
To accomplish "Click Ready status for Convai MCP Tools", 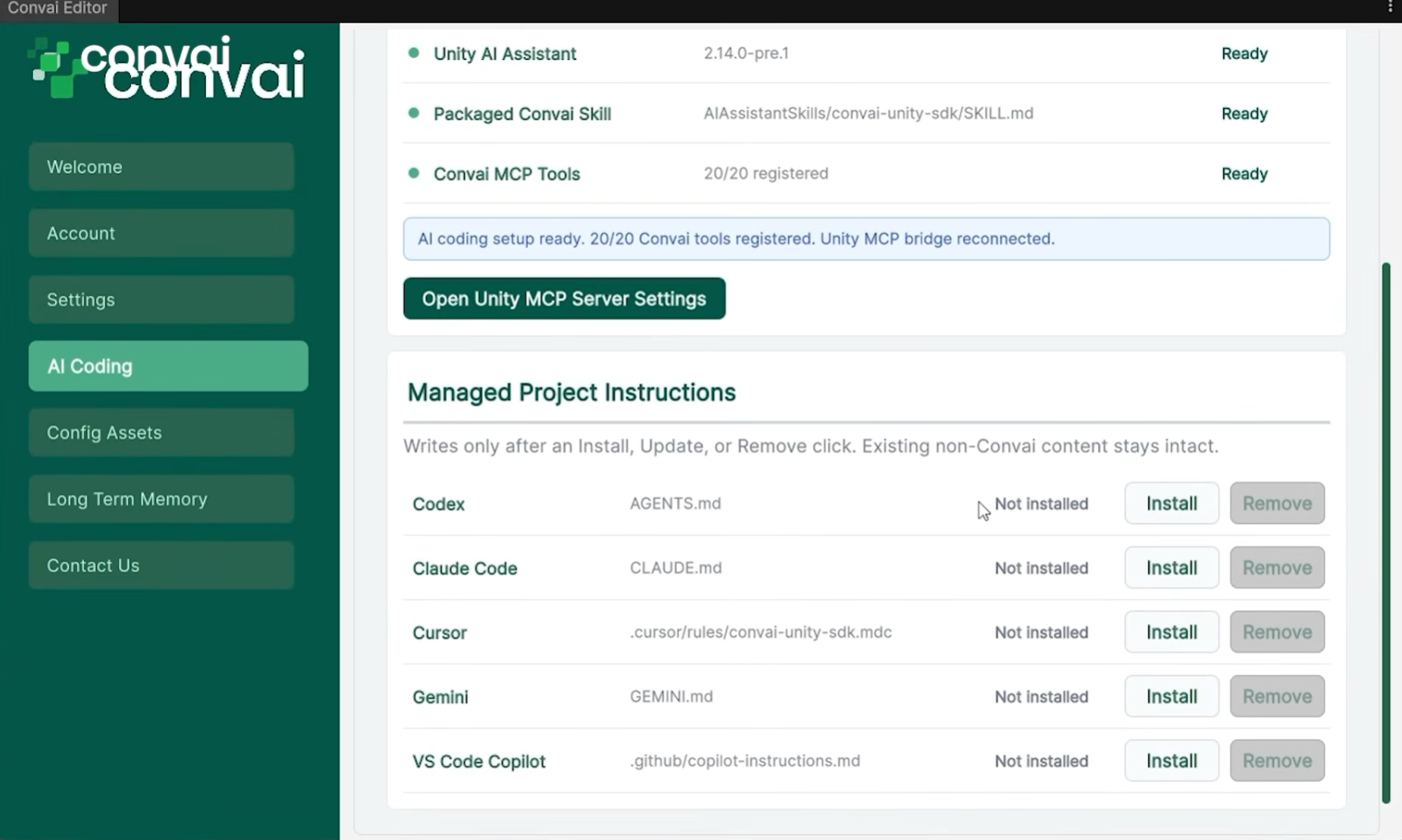I will [x=1244, y=174].
